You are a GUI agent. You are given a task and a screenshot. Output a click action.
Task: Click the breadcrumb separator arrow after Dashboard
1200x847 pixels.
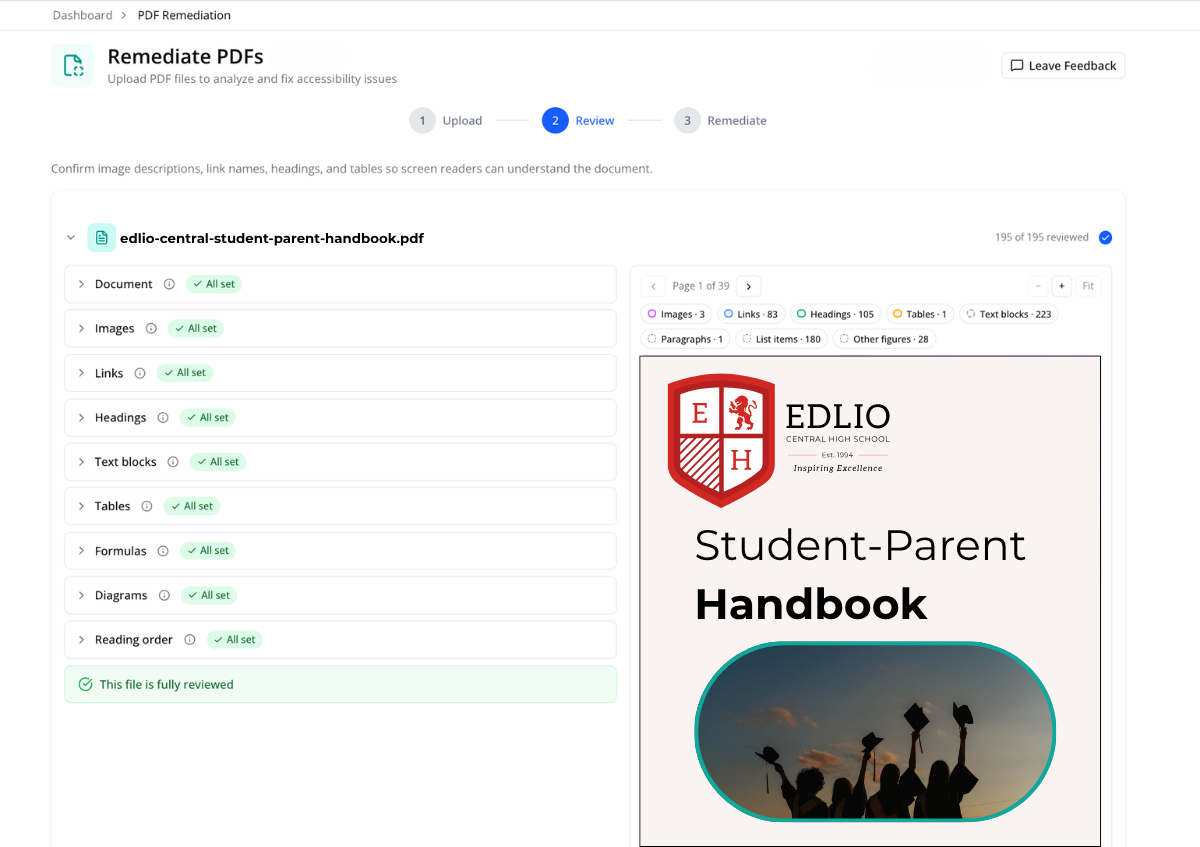pyautogui.click(x=124, y=15)
